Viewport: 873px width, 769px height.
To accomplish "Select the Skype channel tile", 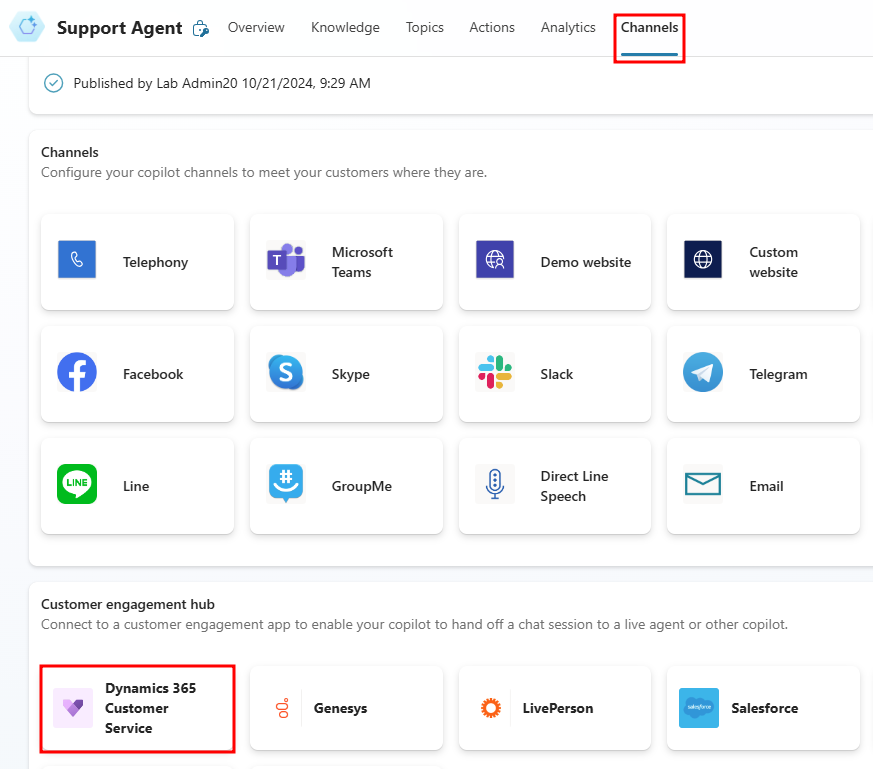I will pyautogui.click(x=346, y=373).
